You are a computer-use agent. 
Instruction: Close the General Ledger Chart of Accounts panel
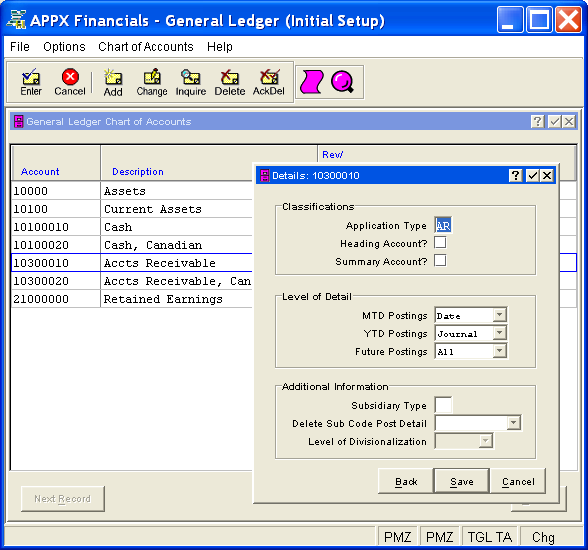click(x=569, y=121)
